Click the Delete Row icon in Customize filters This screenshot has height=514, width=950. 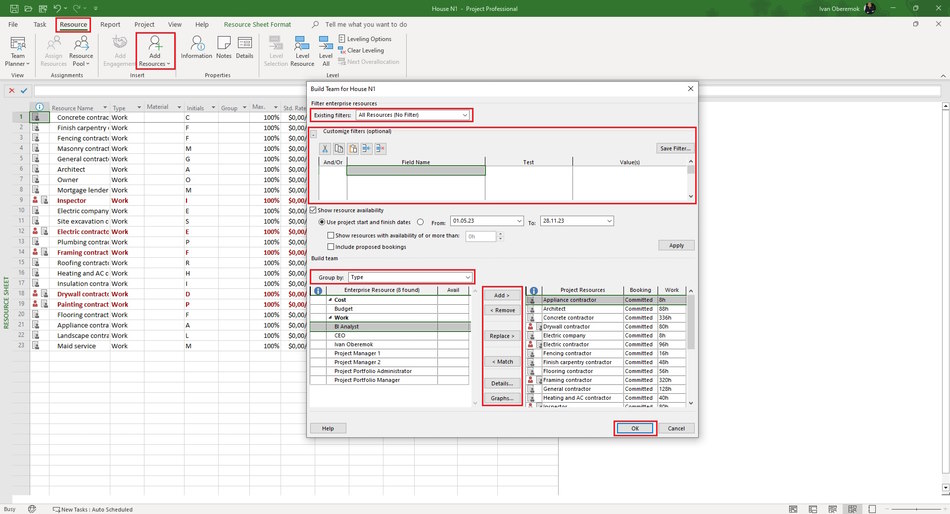pyautogui.click(x=380, y=149)
